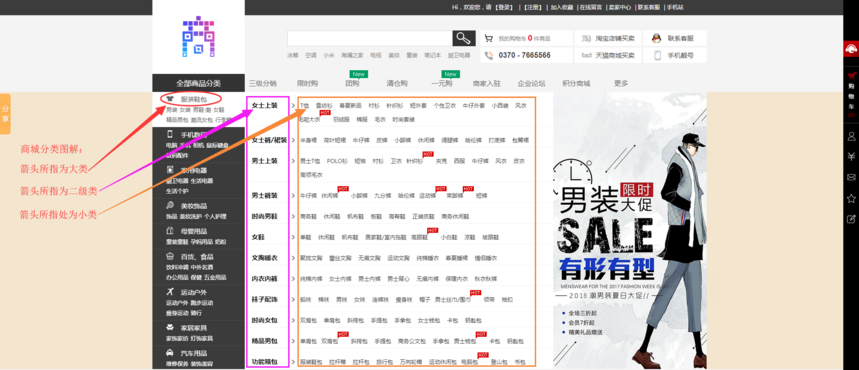Open the 商家入驻 nav item

(486, 84)
